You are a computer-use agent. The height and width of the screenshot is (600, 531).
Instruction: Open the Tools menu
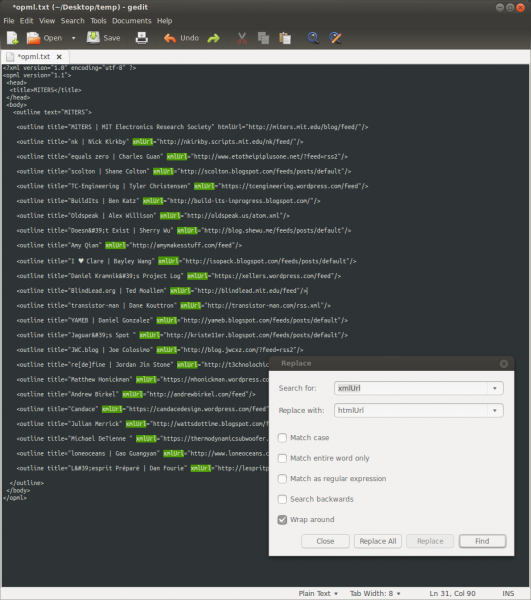98,21
